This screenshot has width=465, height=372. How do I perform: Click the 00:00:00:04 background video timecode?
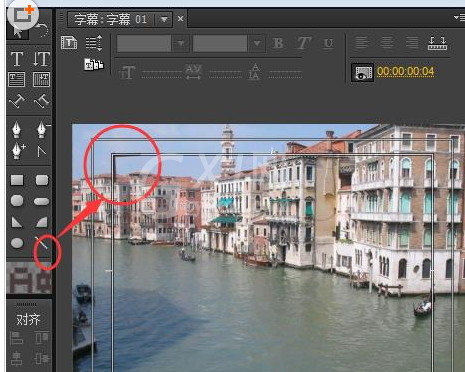(x=405, y=71)
